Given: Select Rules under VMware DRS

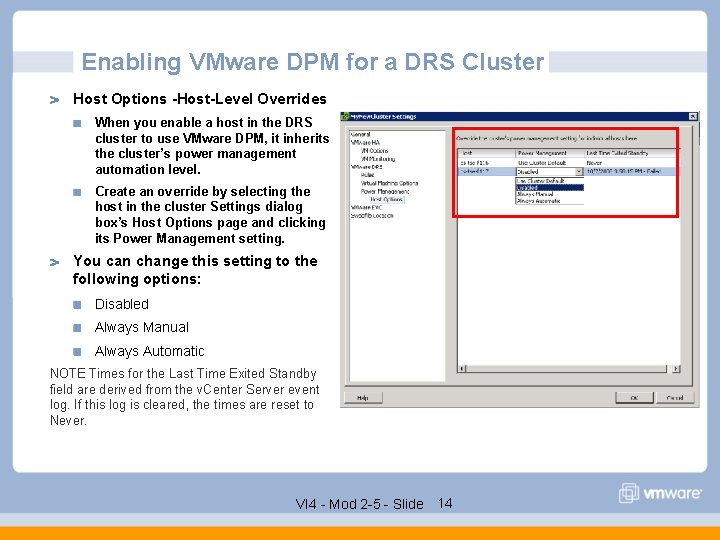Looking at the screenshot, I should click(367, 175).
